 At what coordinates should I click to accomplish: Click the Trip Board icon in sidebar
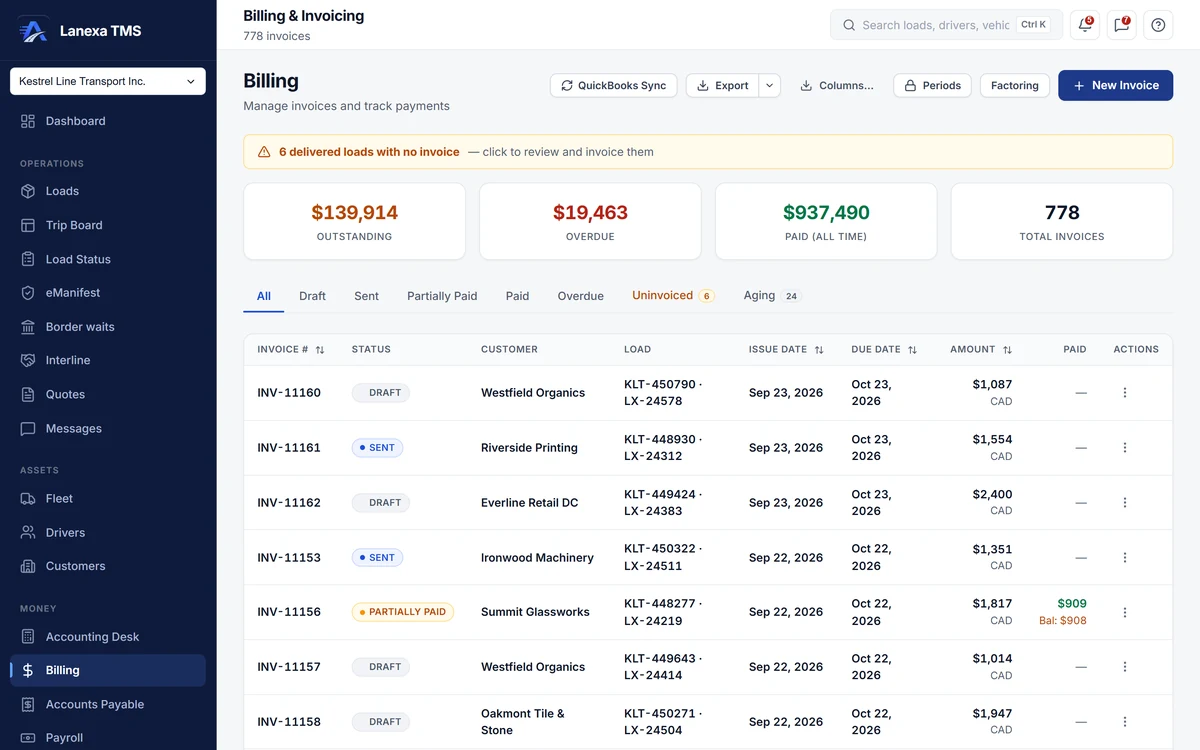pyautogui.click(x=28, y=225)
